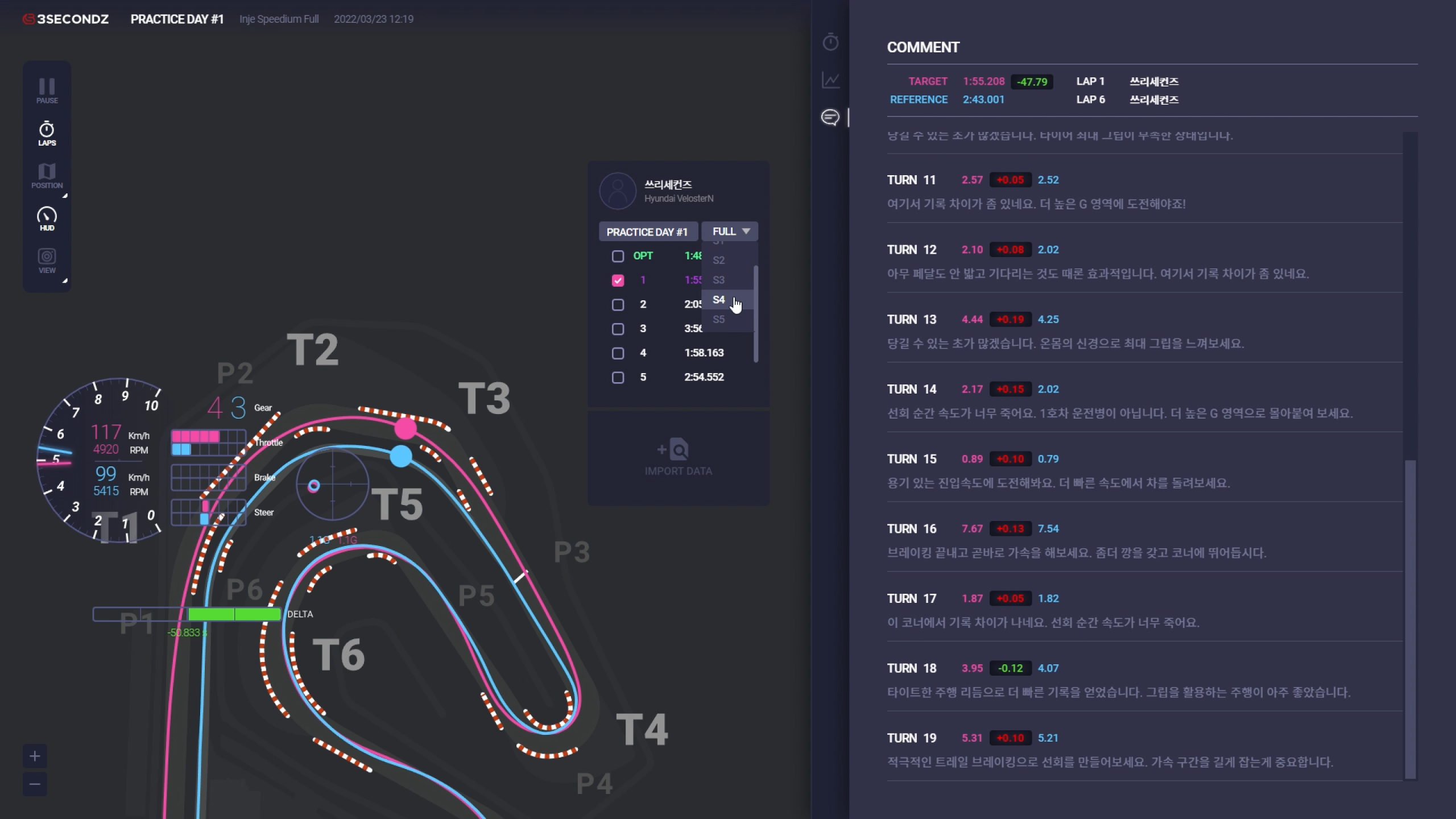Click the zoom out minus button
1456x819 pixels.
coord(35,784)
